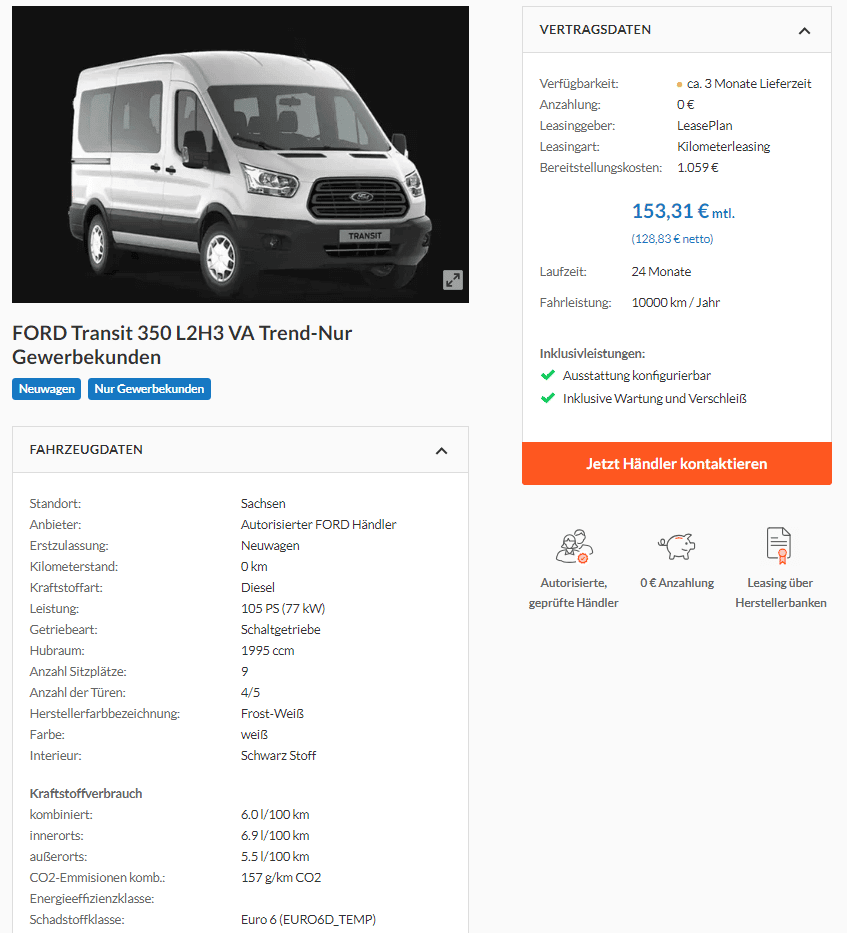Click the piggy bank icon
Image resolution: width=847 pixels, height=933 pixels.
coord(677,546)
